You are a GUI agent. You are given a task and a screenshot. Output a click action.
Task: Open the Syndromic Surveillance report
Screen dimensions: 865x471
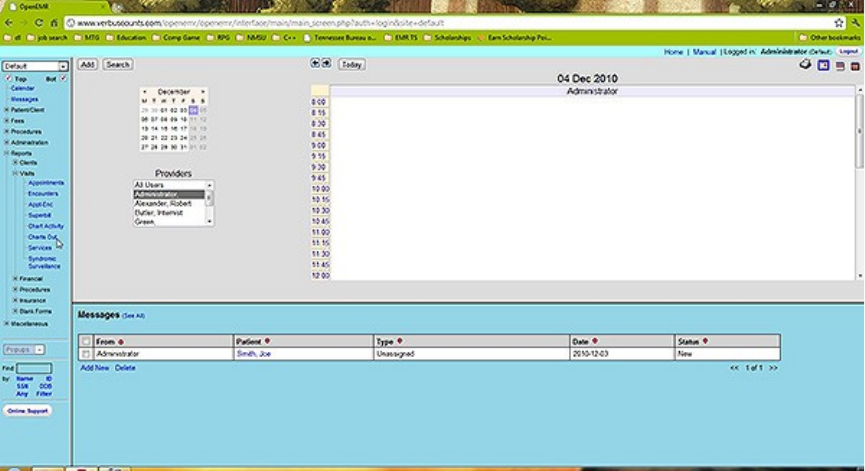pyautogui.click(x=44, y=262)
